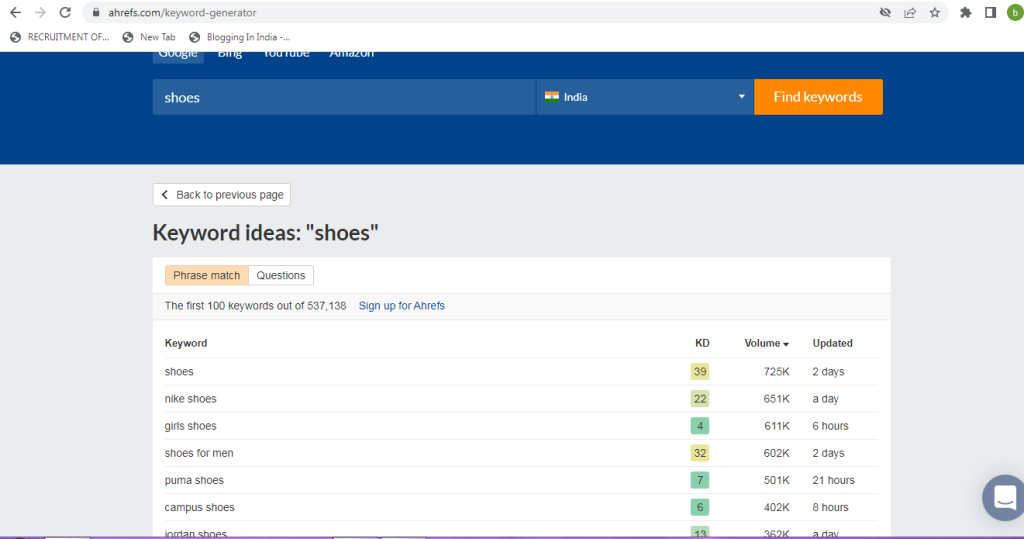Click the Updated column header
The width and height of the screenshot is (1024, 539).
(833, 343)
